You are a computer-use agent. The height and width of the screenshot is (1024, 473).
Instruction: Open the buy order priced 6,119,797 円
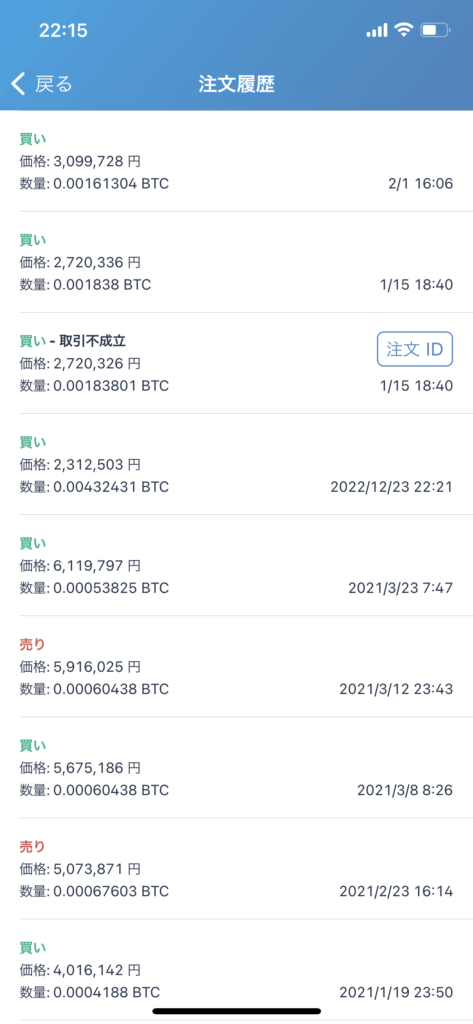point(236,566)
